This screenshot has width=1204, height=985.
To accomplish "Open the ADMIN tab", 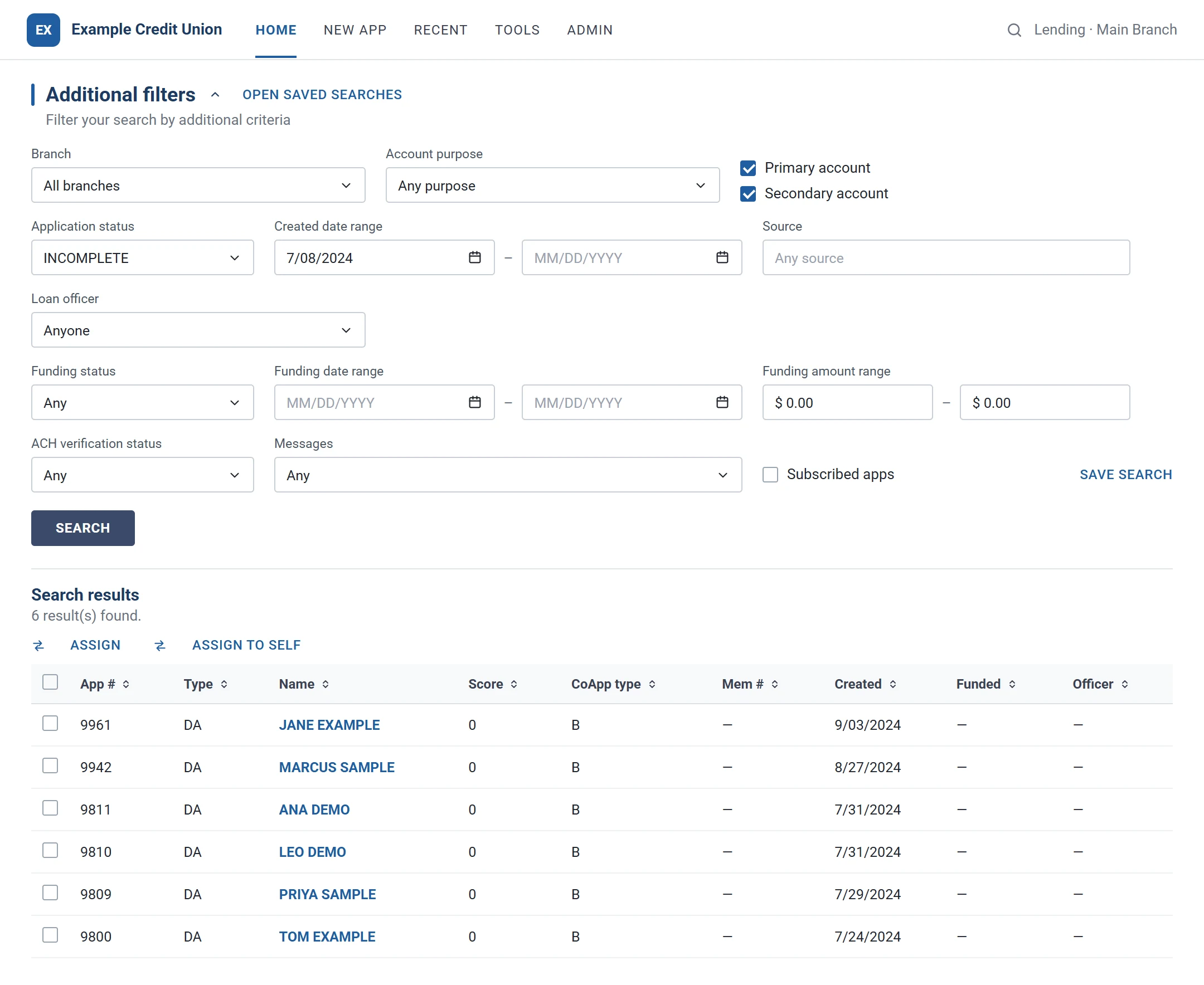I will pos(590,30).
